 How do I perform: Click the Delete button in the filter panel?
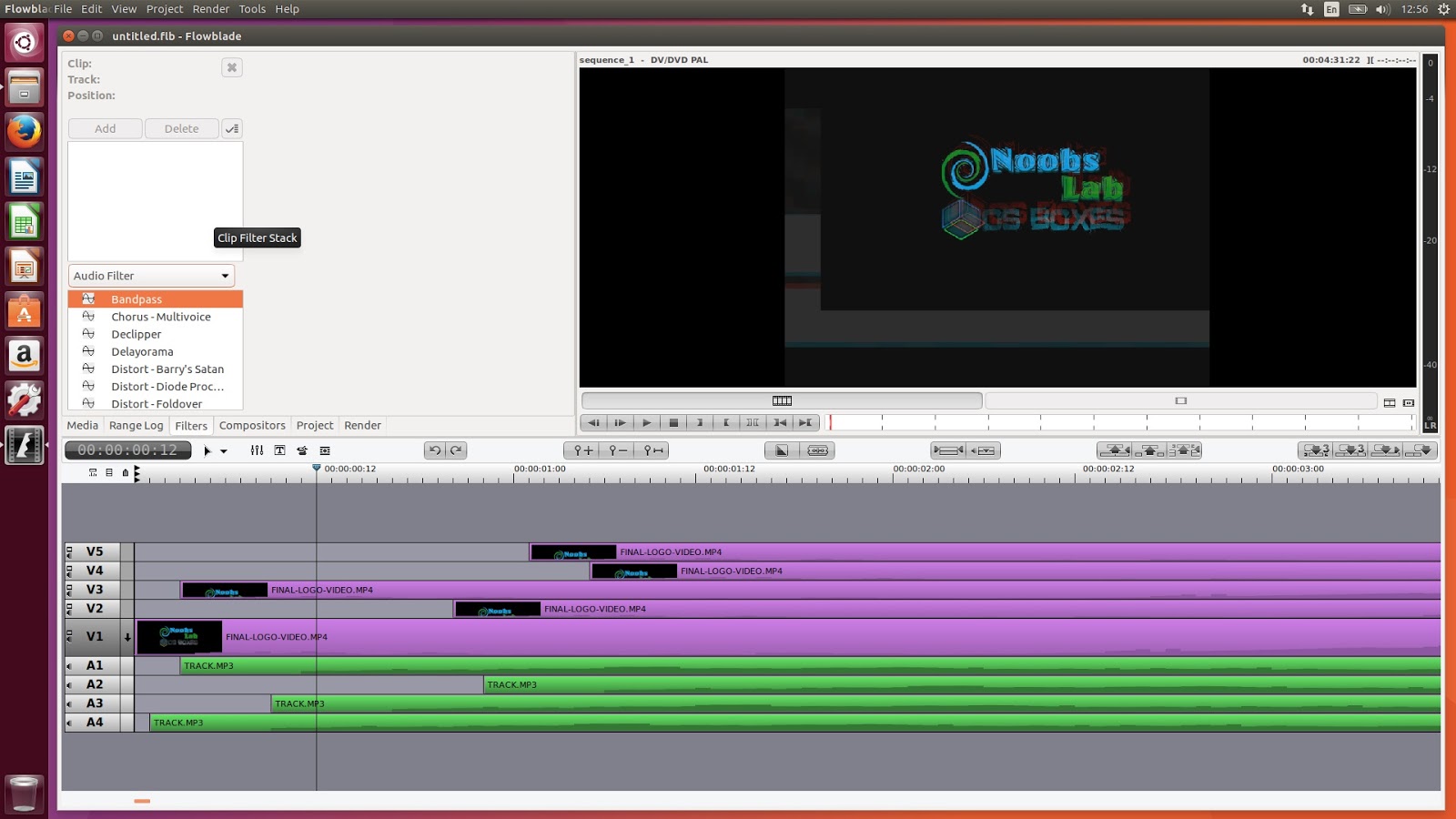(x=181, y=128)
